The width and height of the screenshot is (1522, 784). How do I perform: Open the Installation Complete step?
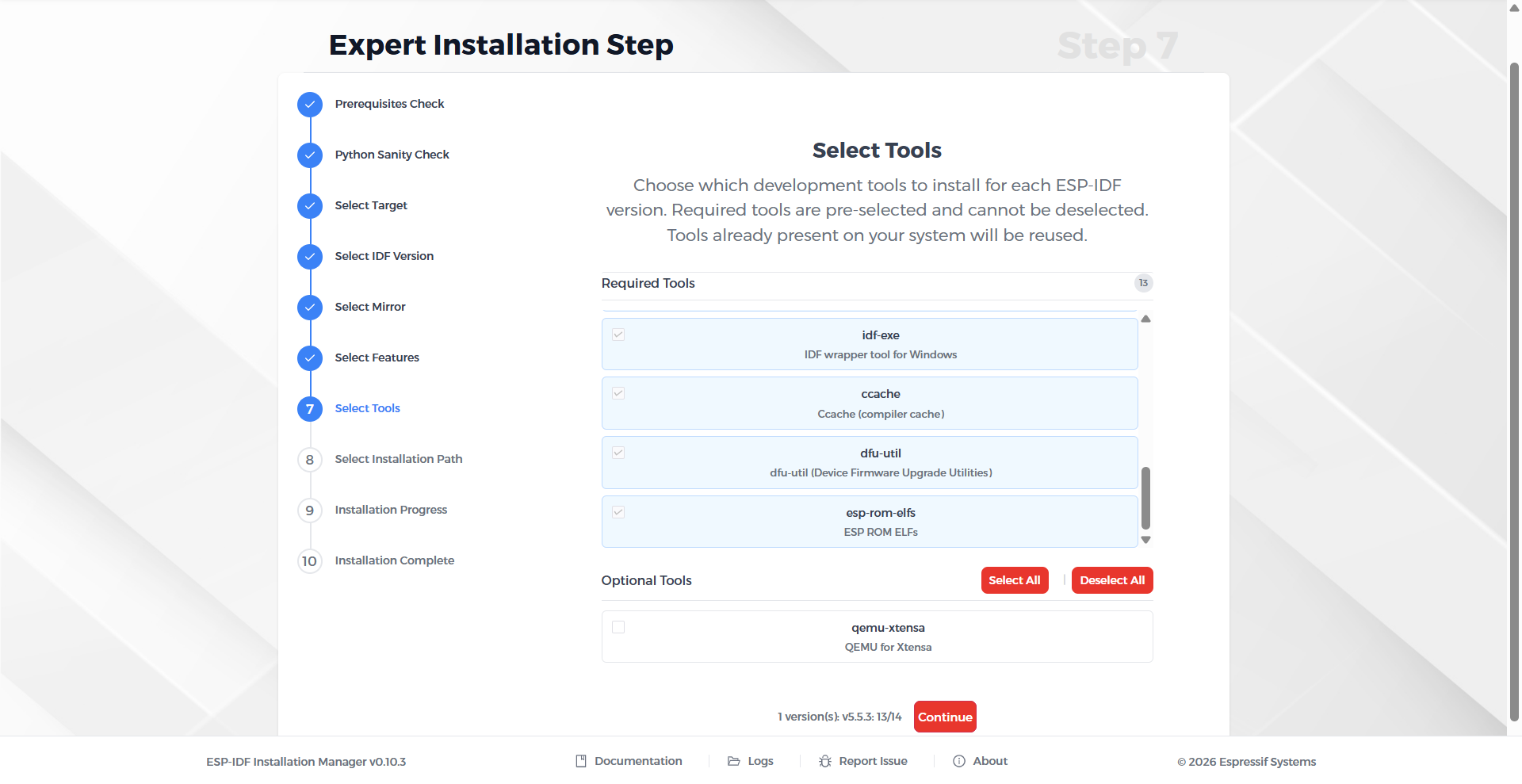click(x=395, y=560)
